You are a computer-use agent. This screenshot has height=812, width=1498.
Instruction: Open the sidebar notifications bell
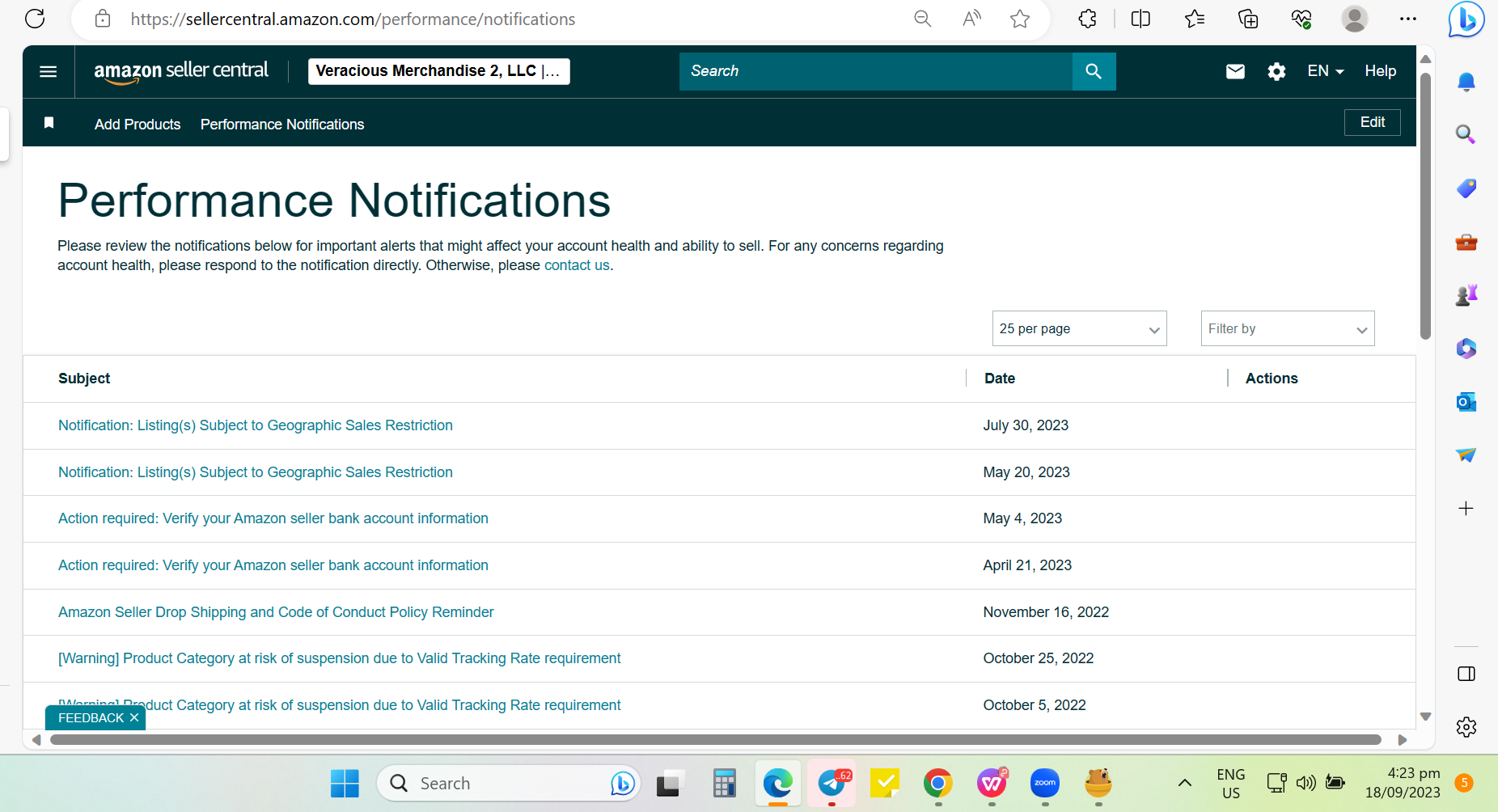coord(1466,82)
